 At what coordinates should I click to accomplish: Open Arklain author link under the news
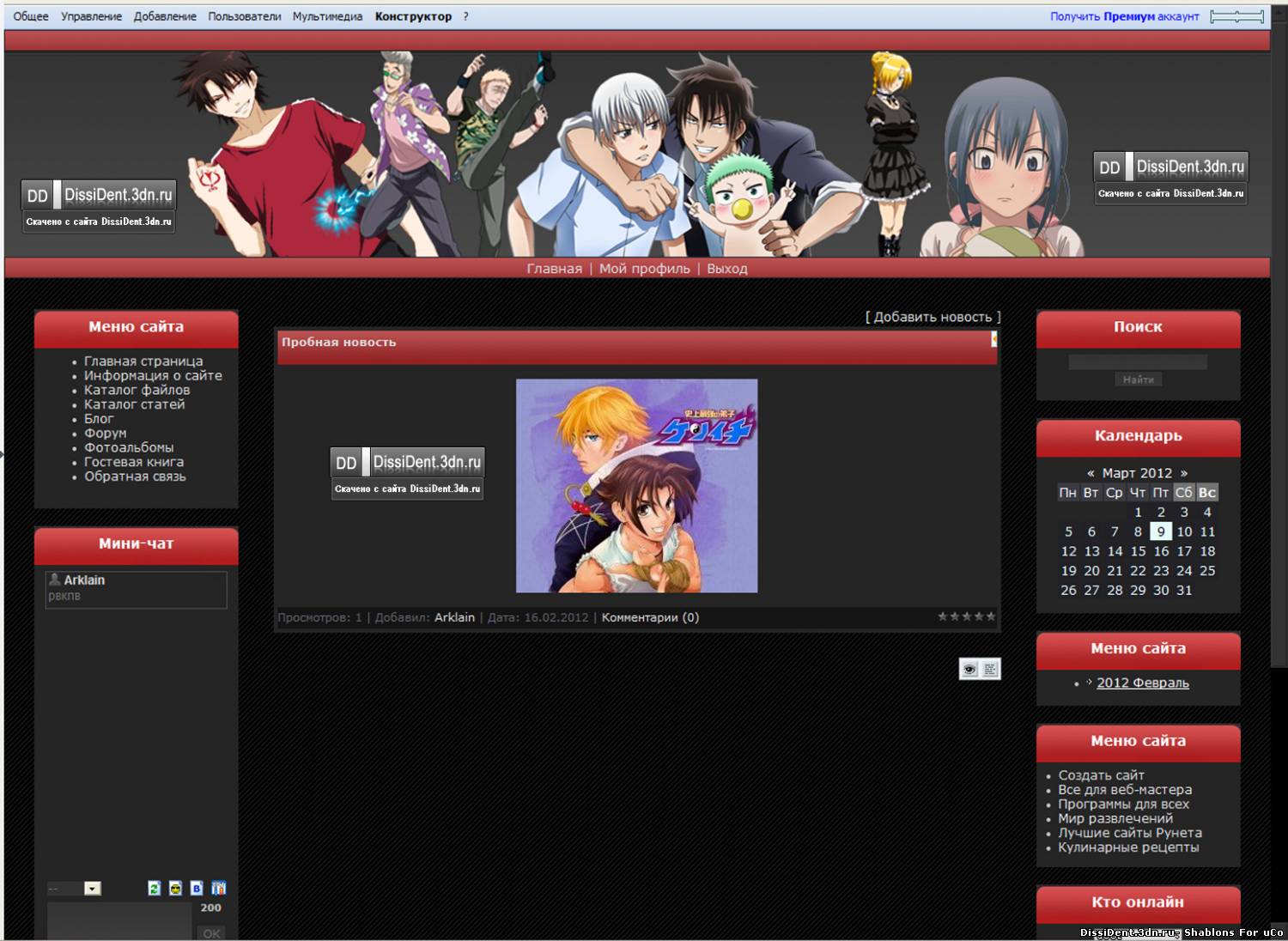pos(454,617)
